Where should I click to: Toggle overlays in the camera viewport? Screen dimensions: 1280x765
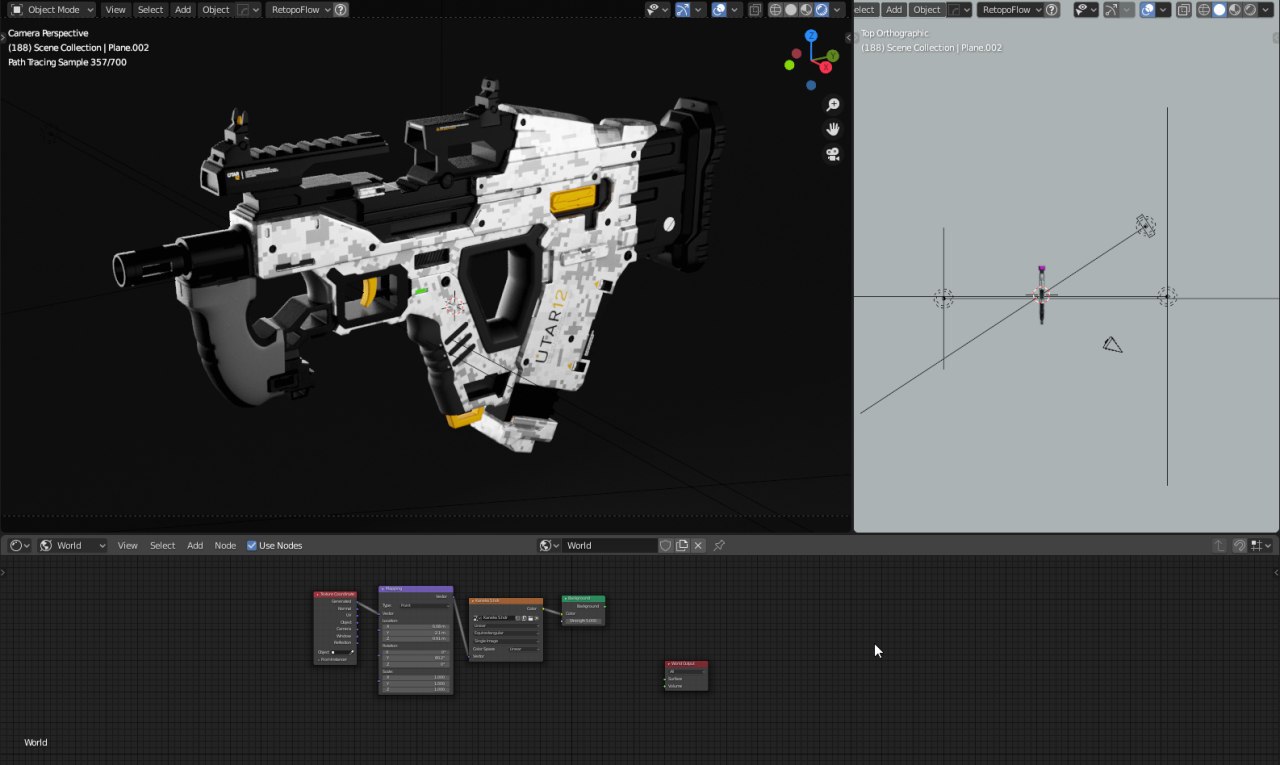[719, 10]
